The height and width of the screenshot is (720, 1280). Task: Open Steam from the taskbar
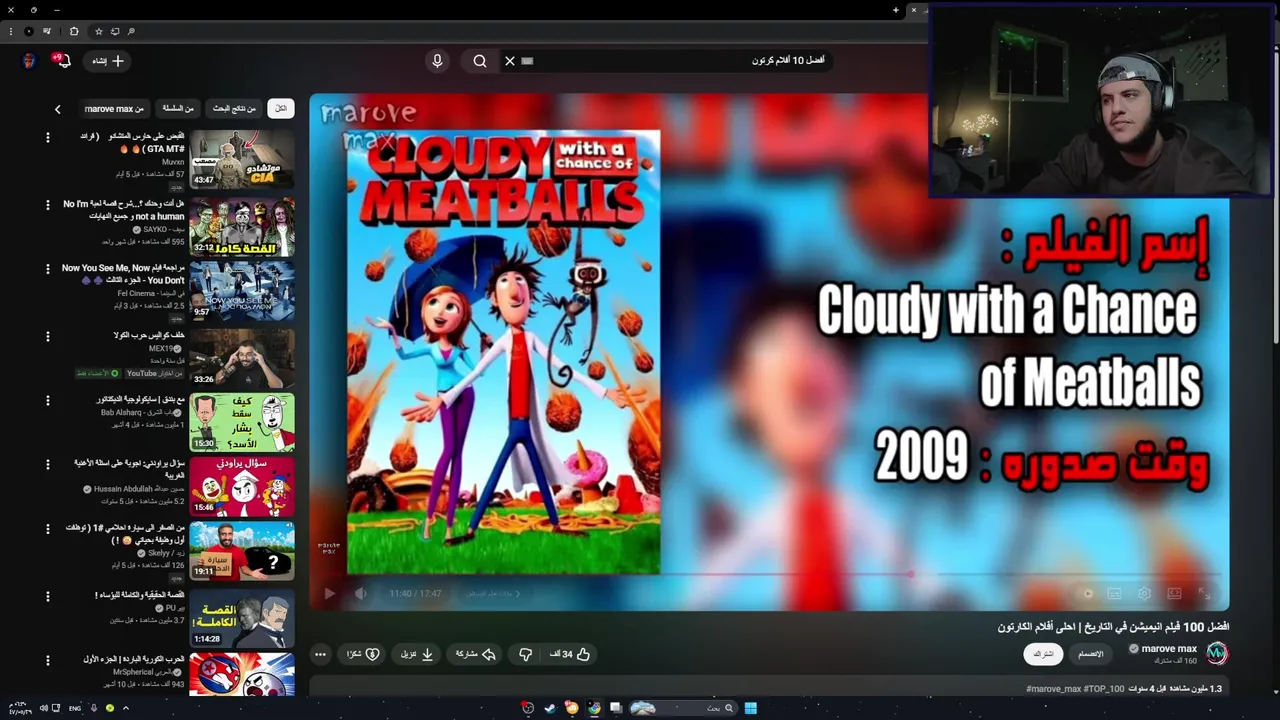tap(550, 708)
